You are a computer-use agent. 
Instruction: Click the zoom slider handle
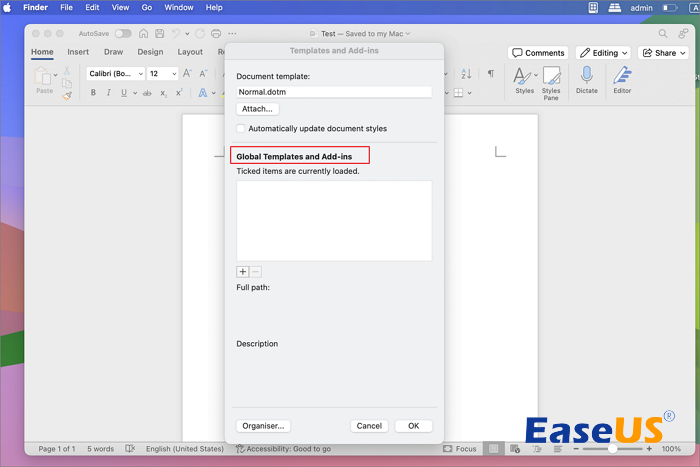tap(612, 449)
